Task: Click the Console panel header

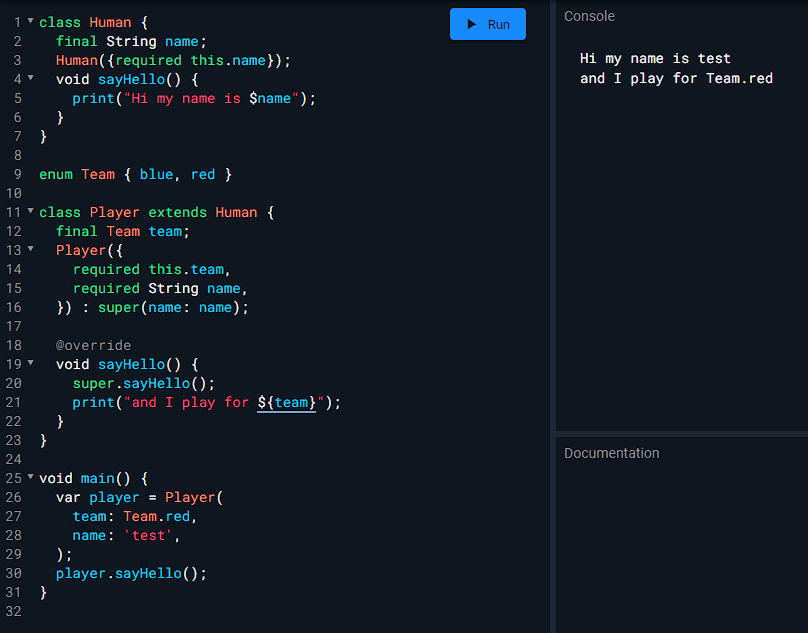Action: click(x=589, y=16)
